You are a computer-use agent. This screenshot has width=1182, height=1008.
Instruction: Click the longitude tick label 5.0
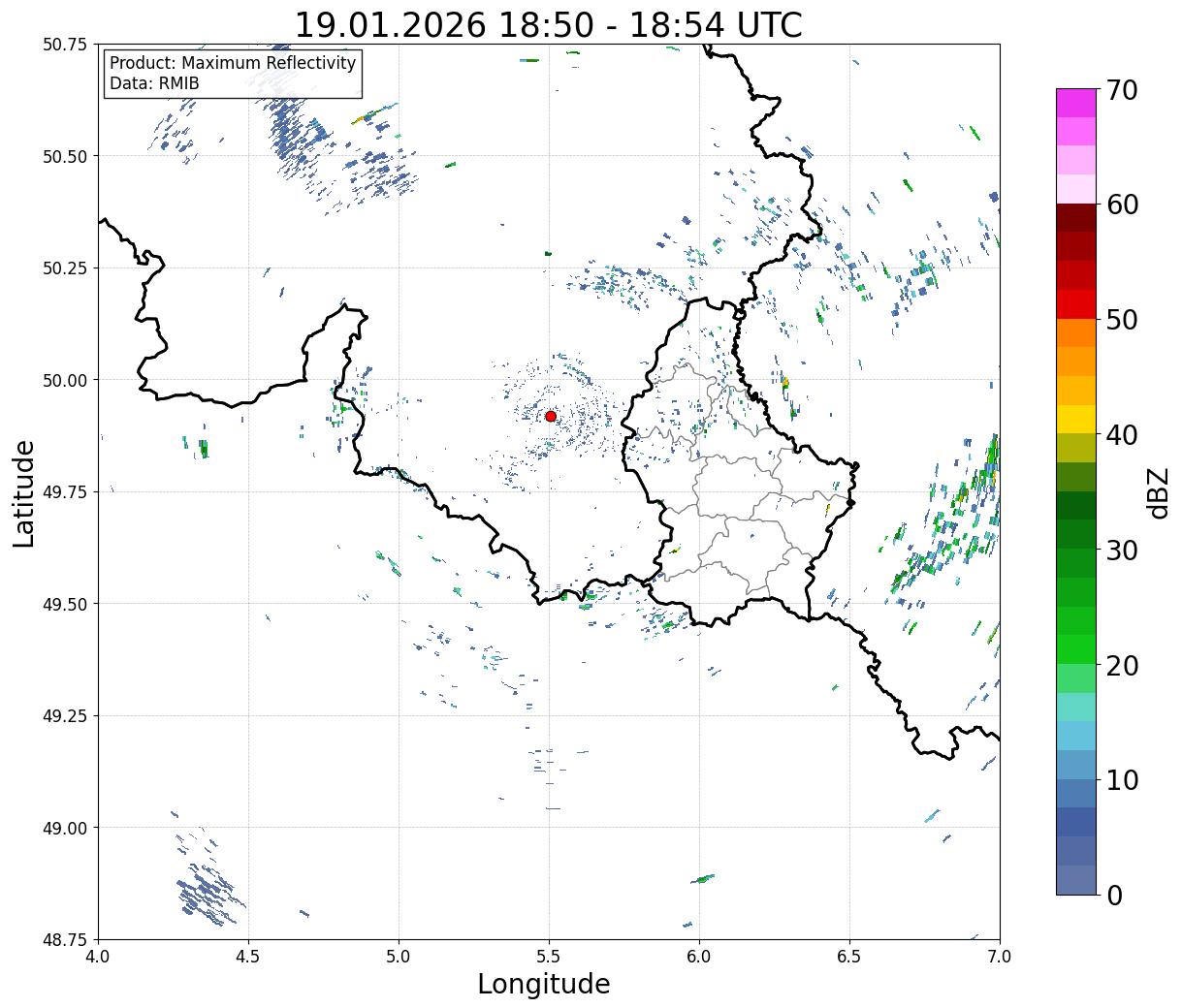tap(399, 957)
